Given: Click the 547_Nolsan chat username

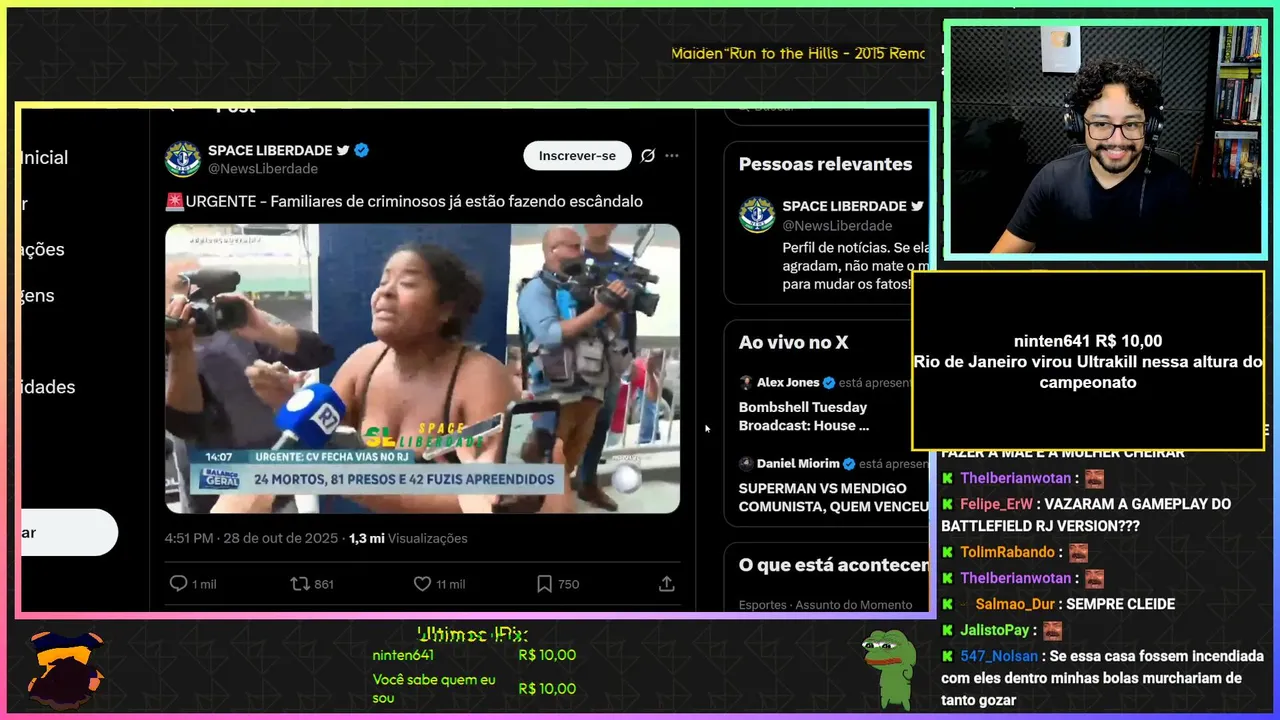Looking at the screenshot, I should [x=1000, y=656].
